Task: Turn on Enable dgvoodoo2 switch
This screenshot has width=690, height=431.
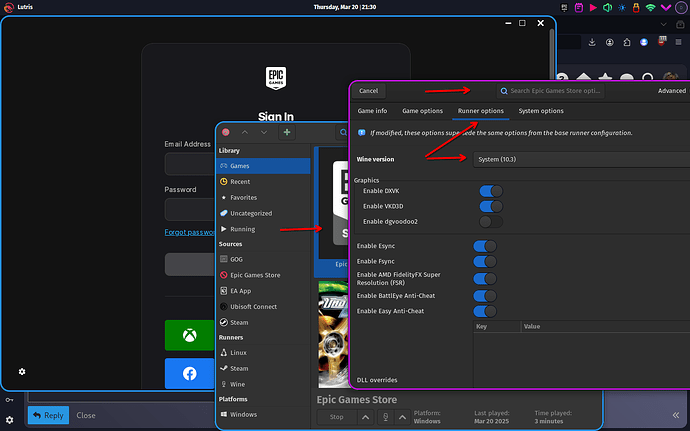Action: pyautogui.click(x=491, y=222)
